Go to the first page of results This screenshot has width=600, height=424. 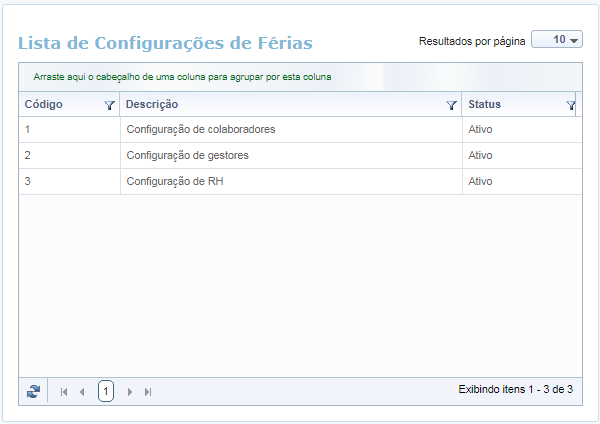(x=64, y=392)
